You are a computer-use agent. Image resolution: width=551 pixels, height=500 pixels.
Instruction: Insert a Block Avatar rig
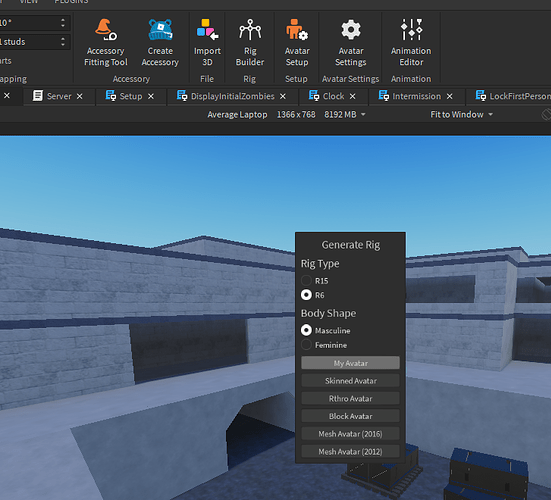click(350, 416)
